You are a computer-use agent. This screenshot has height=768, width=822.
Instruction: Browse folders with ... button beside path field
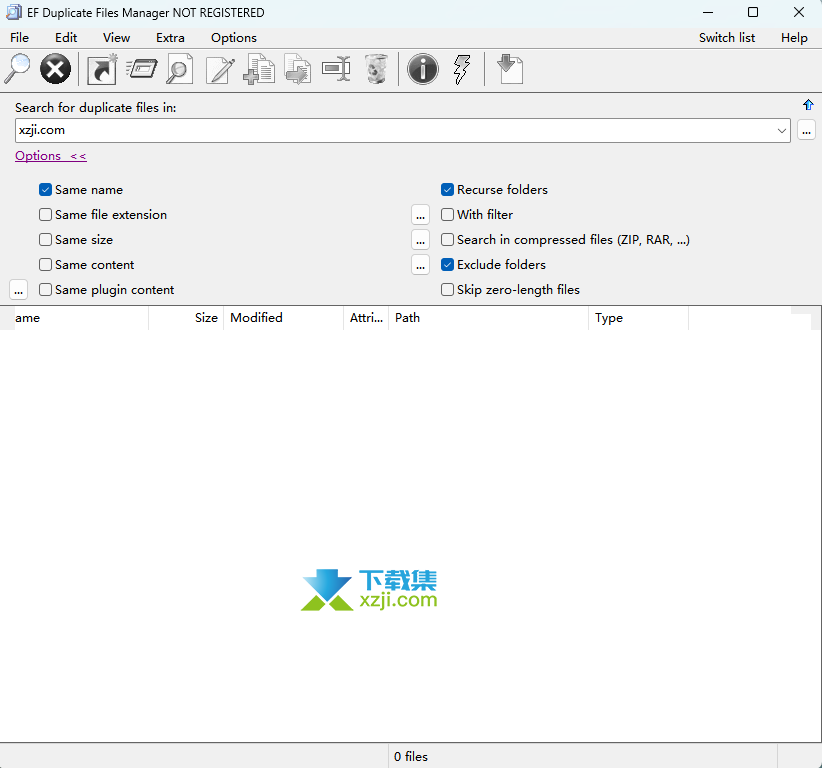pyautogui.click(x=806, y=130)
